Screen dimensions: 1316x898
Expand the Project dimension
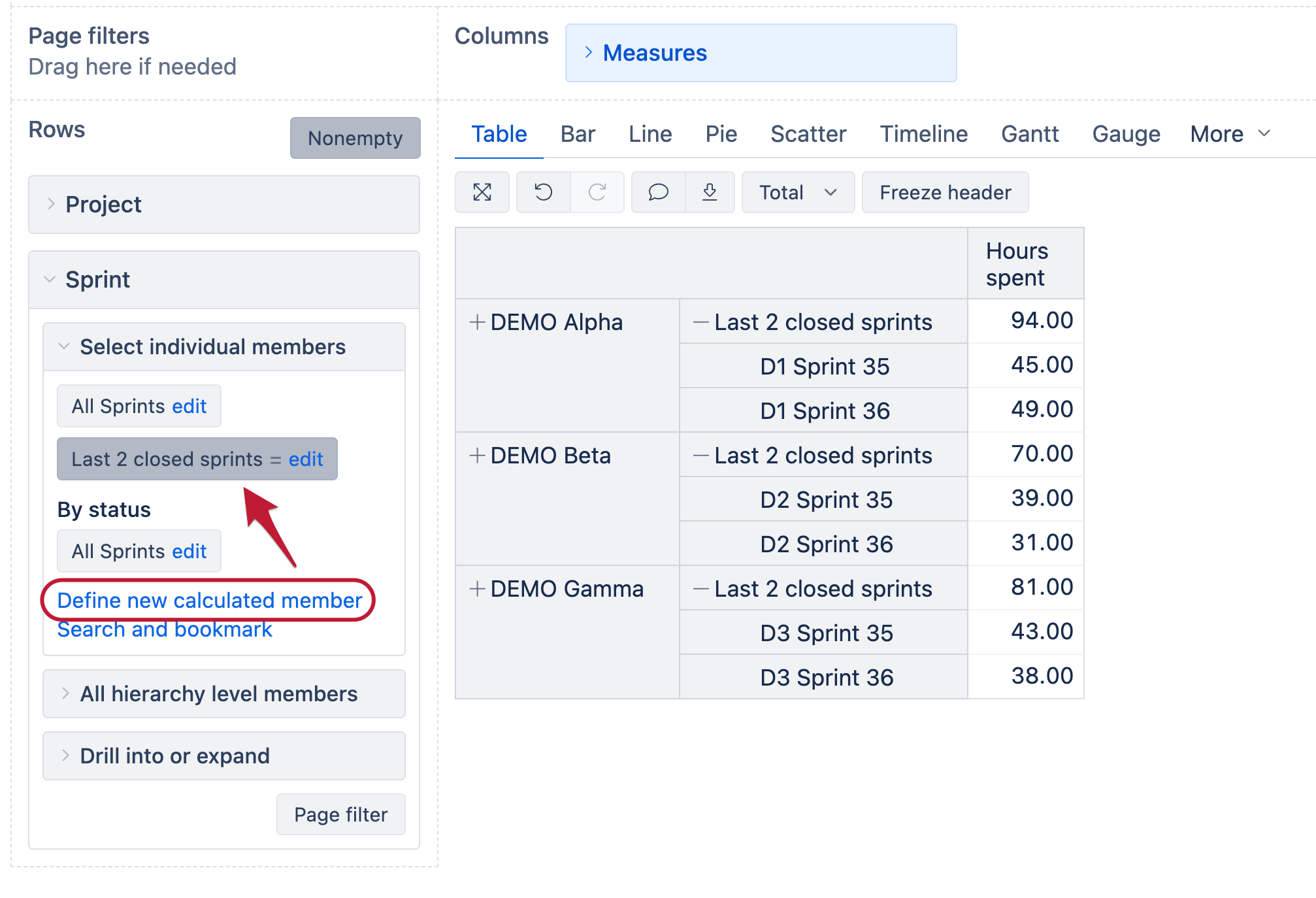coord(224,205)
